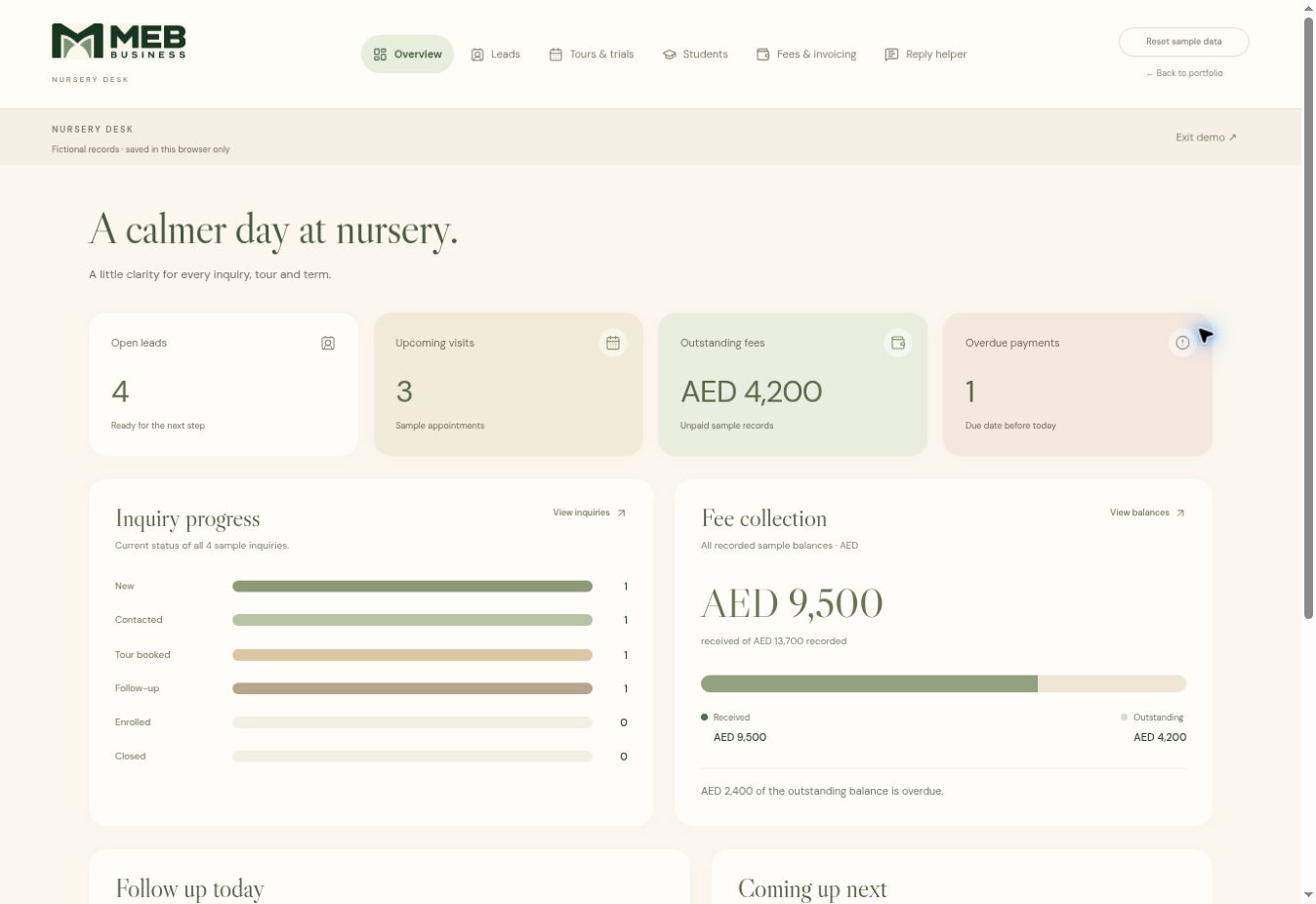Click the scrollbar up arrow
This screenshot has height=904, width=1316.
[1308, 9]
